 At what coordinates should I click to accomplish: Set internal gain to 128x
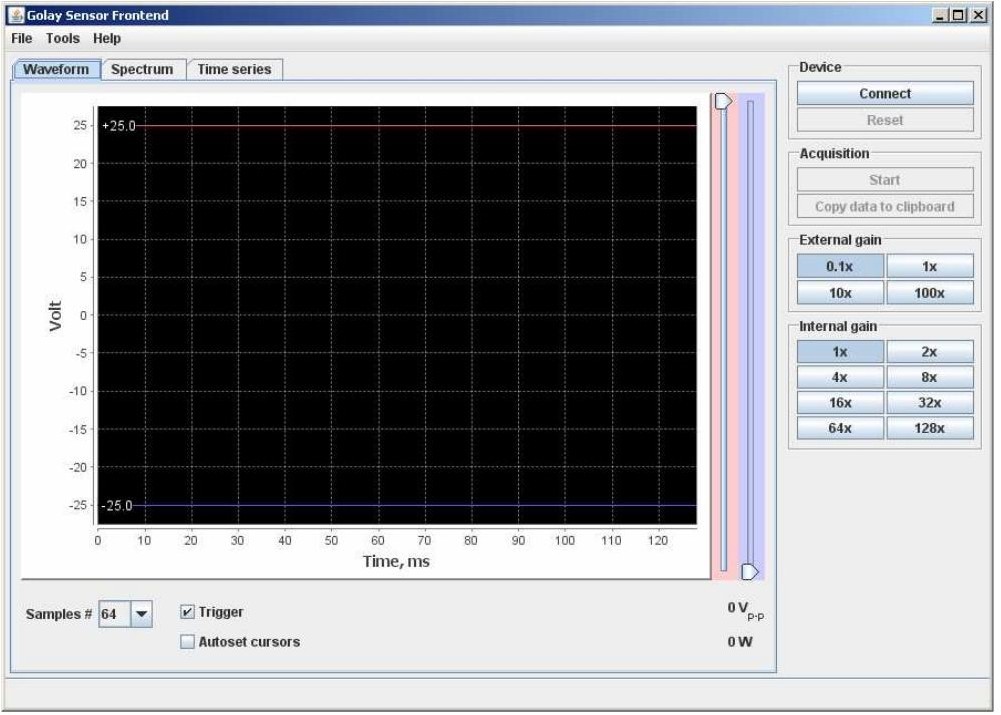929,428
